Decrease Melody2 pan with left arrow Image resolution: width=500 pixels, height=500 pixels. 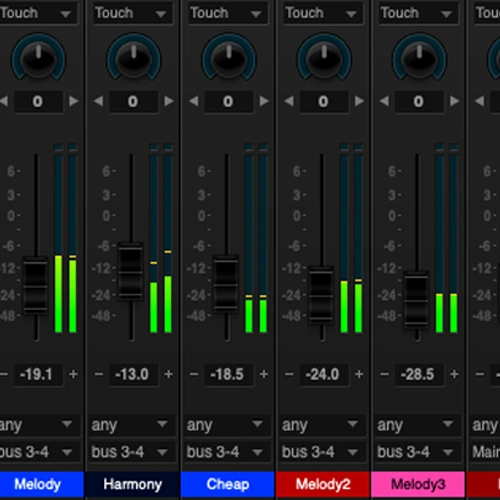[x=289, y=101]
